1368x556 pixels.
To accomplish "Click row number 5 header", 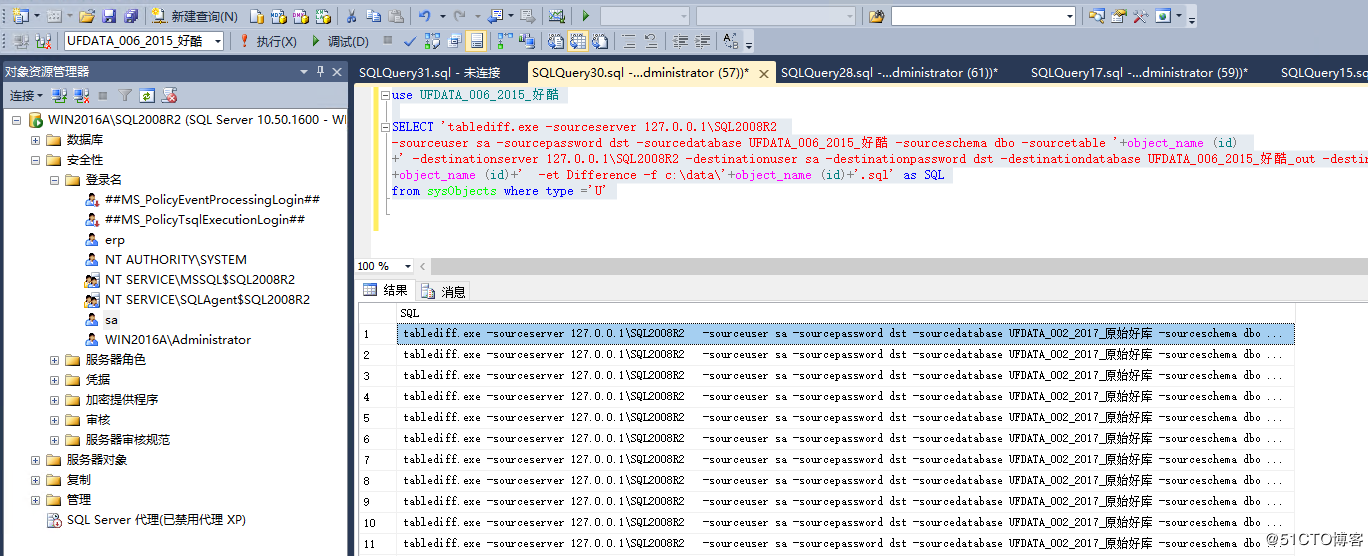I will 378,417.
